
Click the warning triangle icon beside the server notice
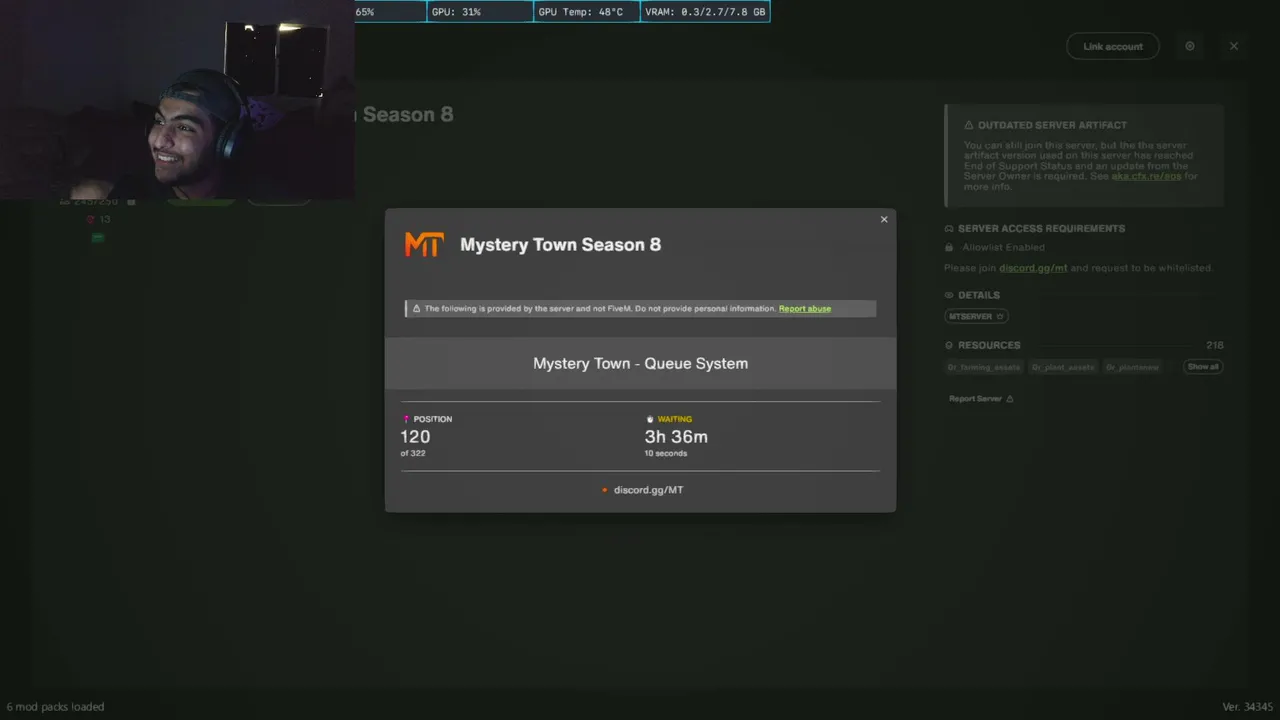[x=416, y=309]
